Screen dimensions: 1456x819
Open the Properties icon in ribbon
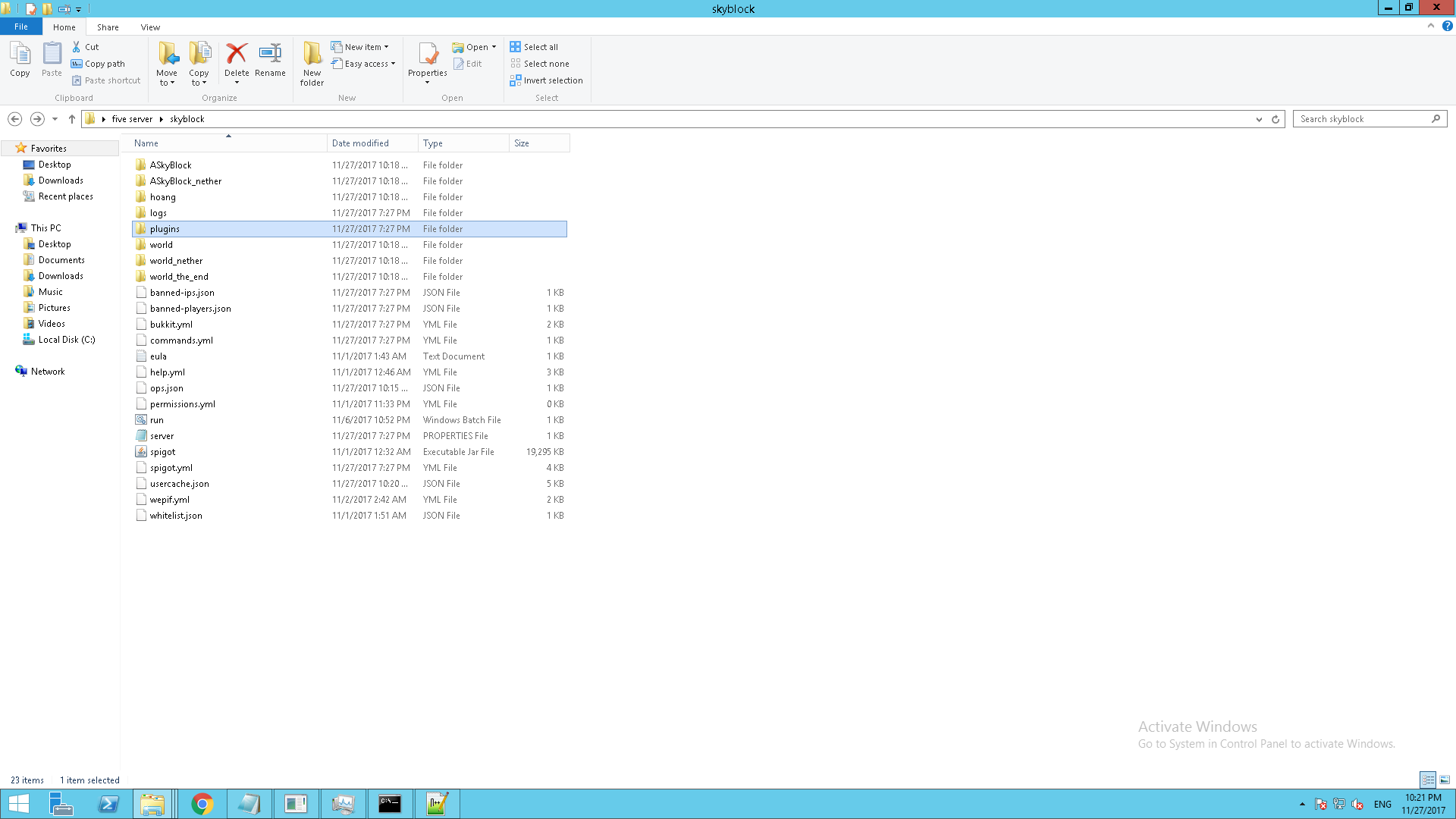[428, 55]
